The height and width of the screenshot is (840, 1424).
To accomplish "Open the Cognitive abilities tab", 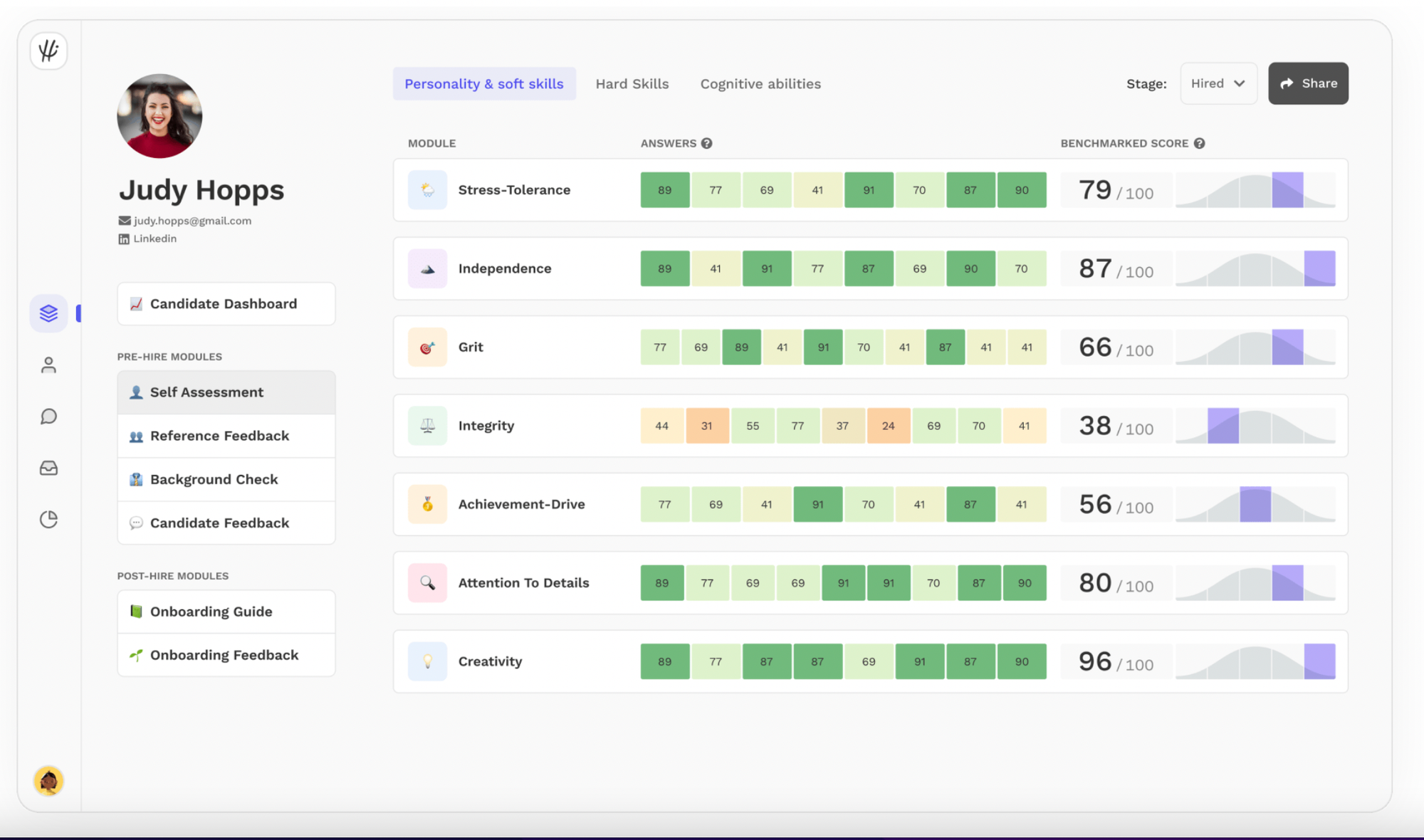I will pos(760,83).
